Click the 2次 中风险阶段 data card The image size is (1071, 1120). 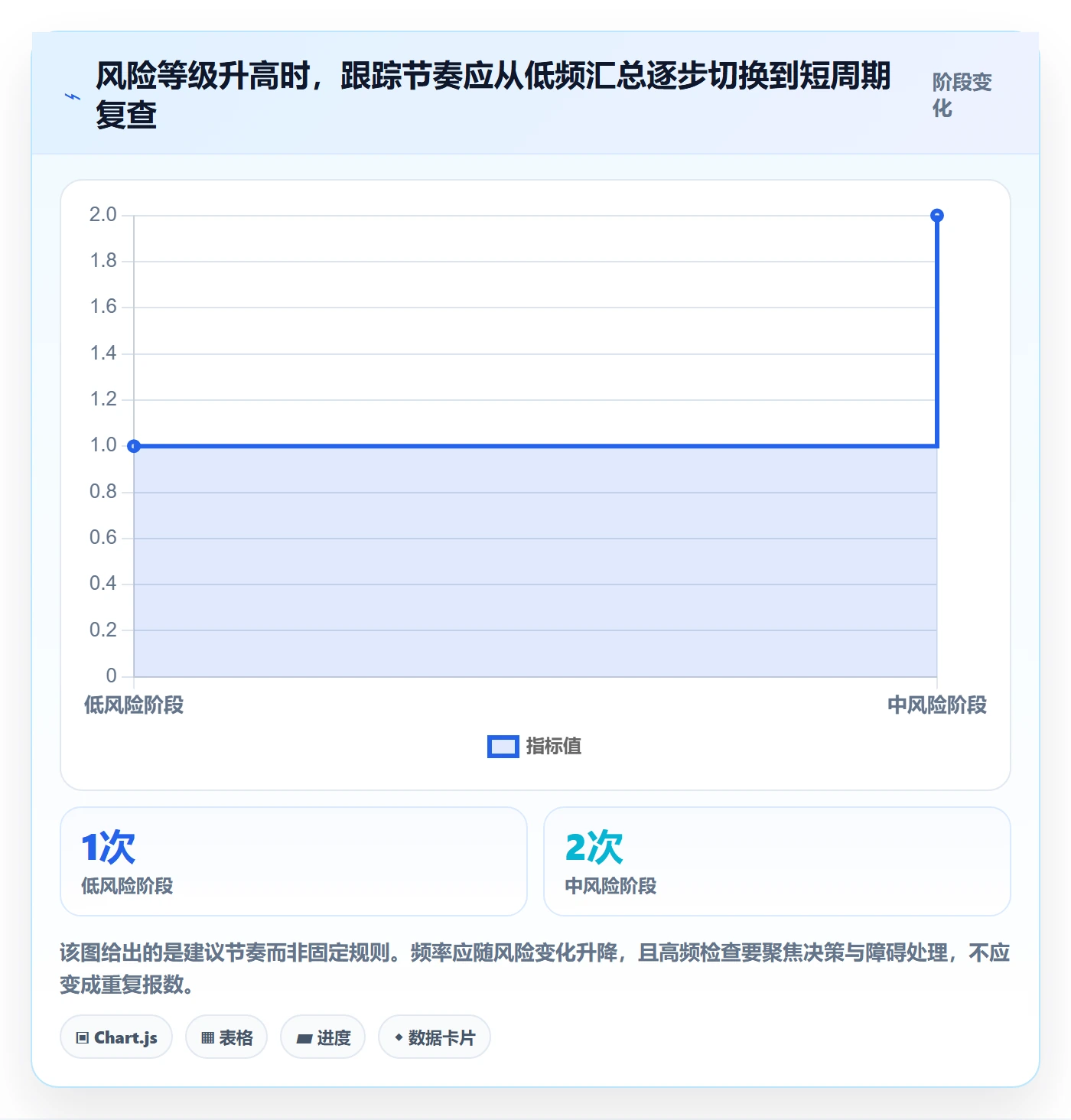point(777,861)
